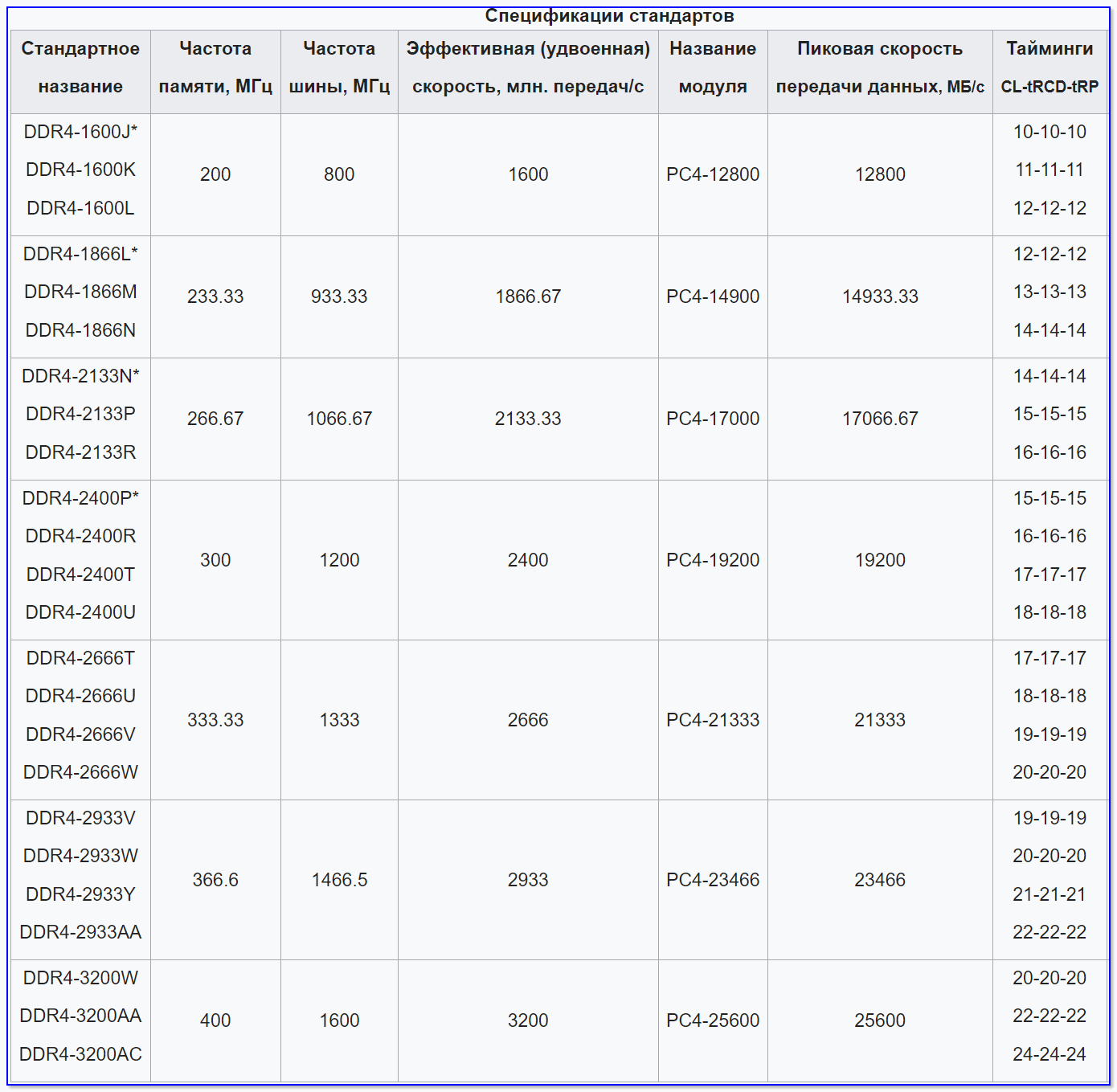Select the "Стандартное название" column header
The height and width of the screenshot is (1092, 1117).
[80, 67]
